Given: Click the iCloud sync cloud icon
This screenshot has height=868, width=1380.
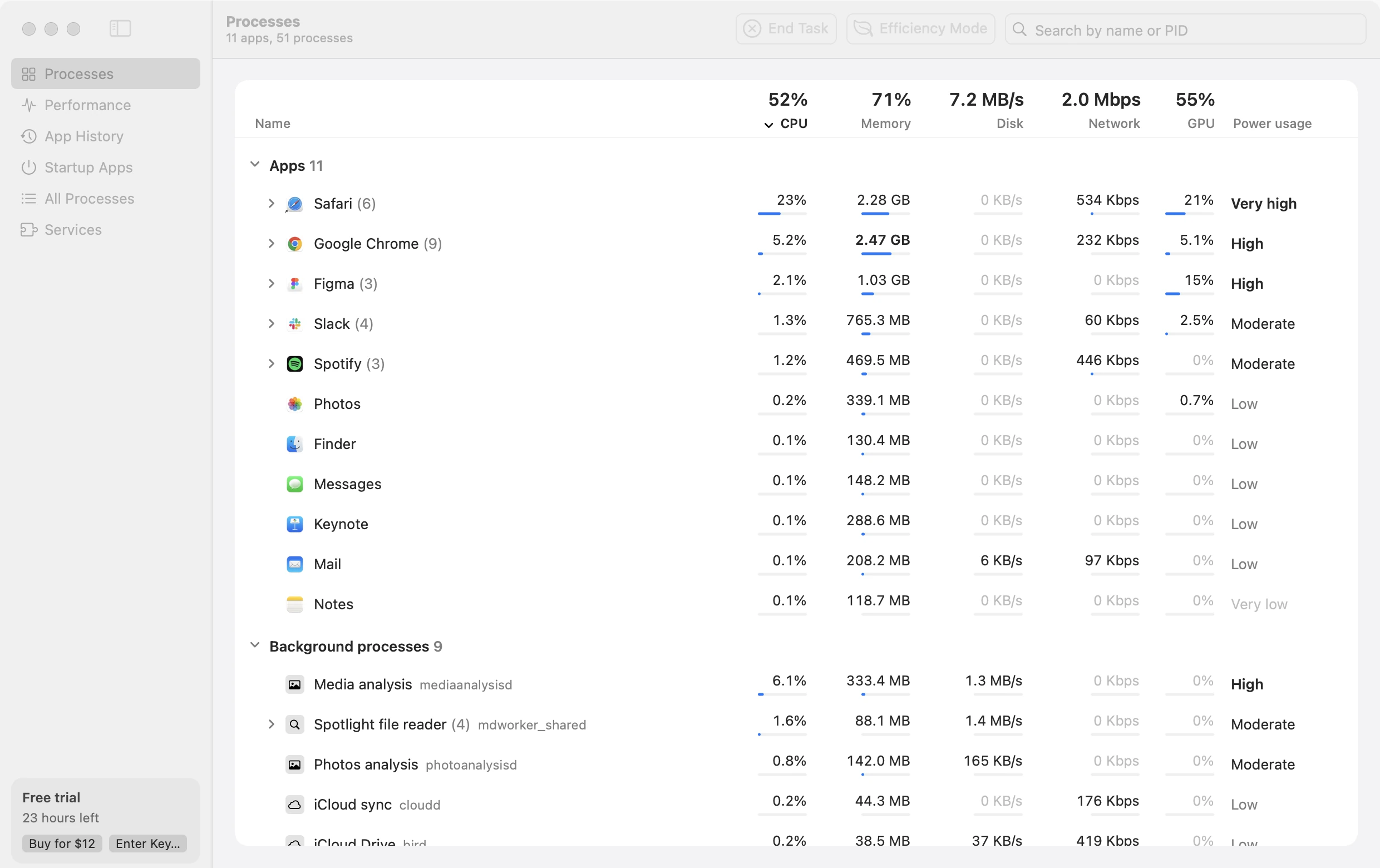Looking at the screenshot, I should (x=294, y=805).
